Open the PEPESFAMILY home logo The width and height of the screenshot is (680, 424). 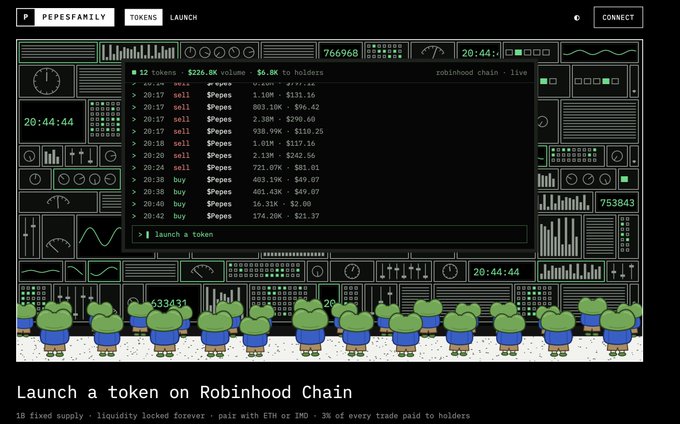[x=65, y=17]
